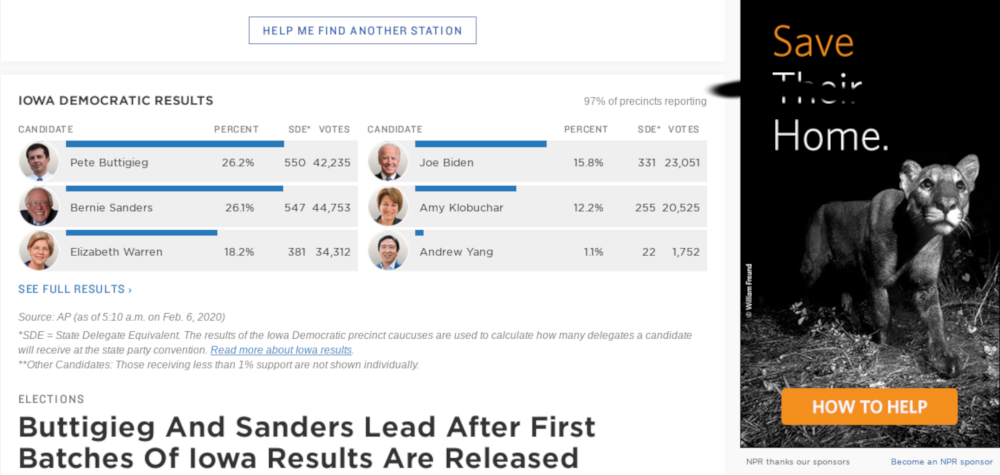
Task: Click the Iowa Democratic Results heading
Action: pyautogui.click(x=116, y=101)
